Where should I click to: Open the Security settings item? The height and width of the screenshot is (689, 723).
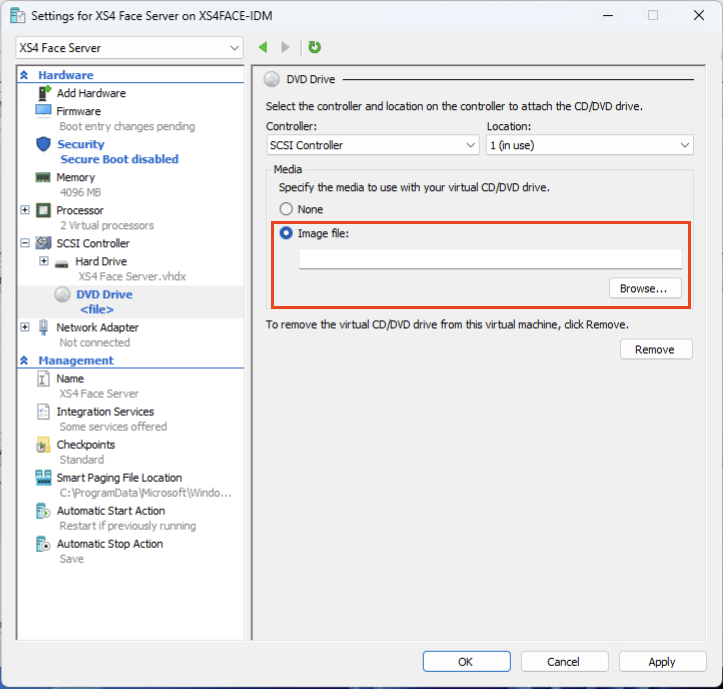[x=81, y=144]
